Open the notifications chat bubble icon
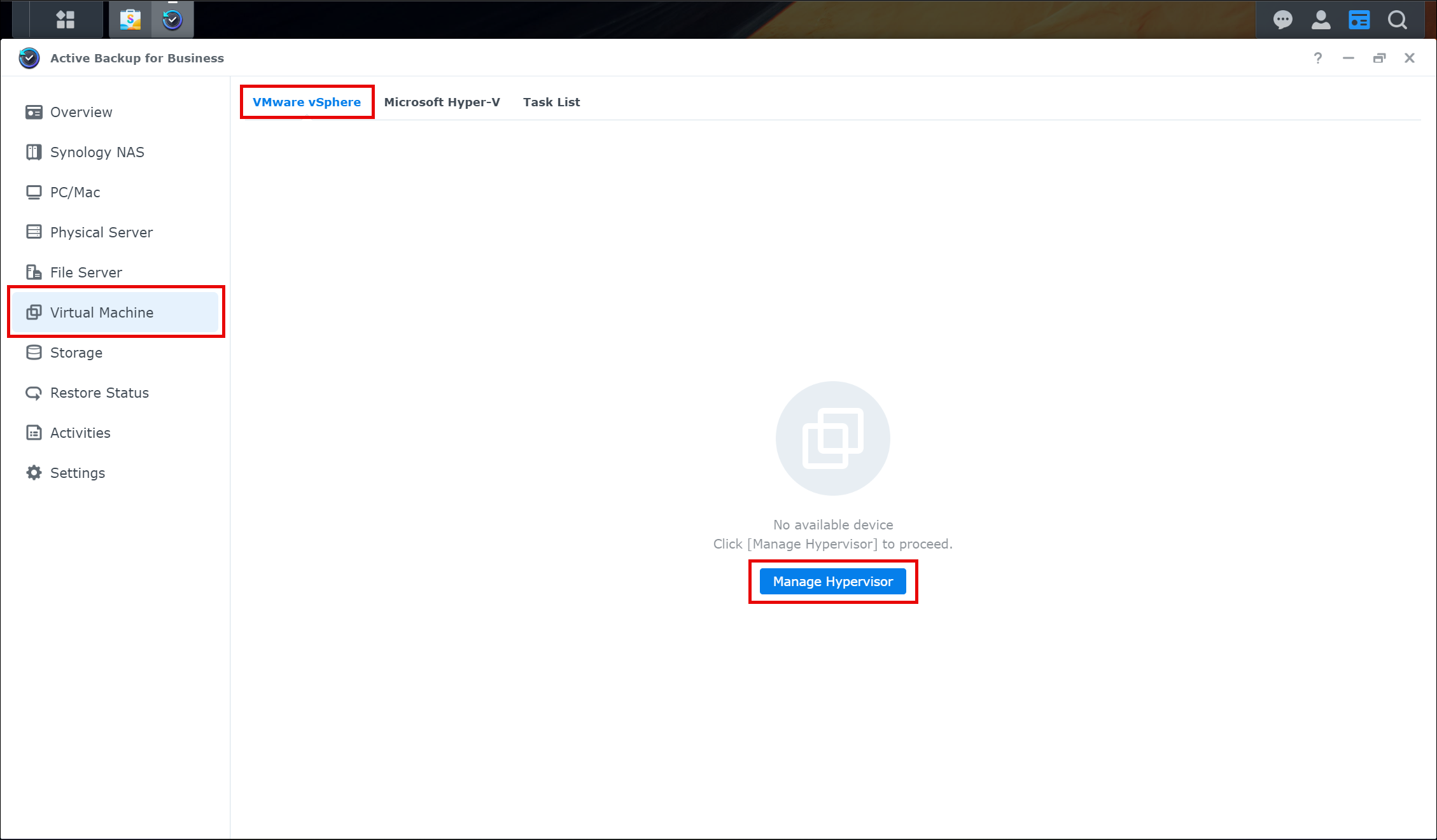This screenshot has height=840, width=1437. tap(1282, 20)
